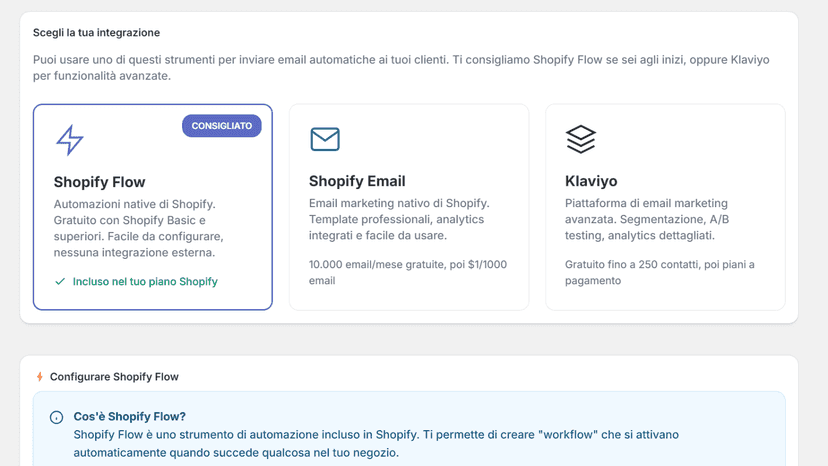Click 'Email marketing nativo di Shopify' description
Image resolution: width=828 pixels, height=466 pixels.
pos(399,219)
